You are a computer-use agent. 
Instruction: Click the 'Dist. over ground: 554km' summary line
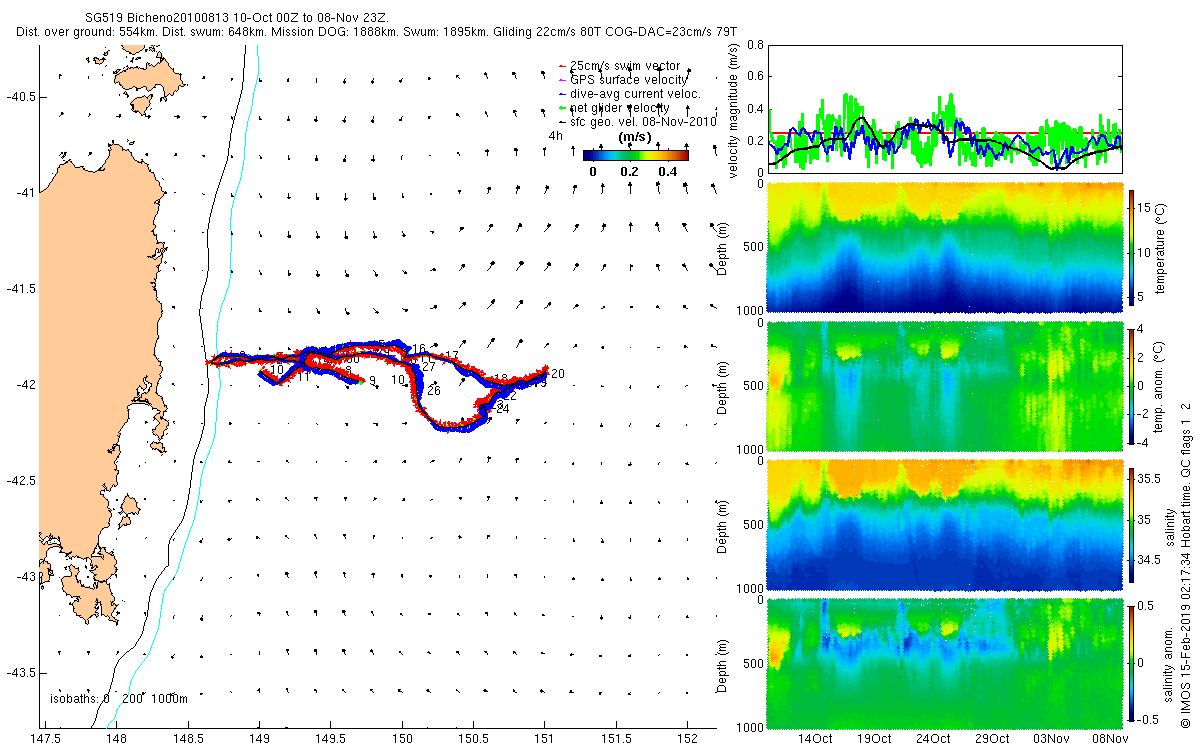click(376, 32)
